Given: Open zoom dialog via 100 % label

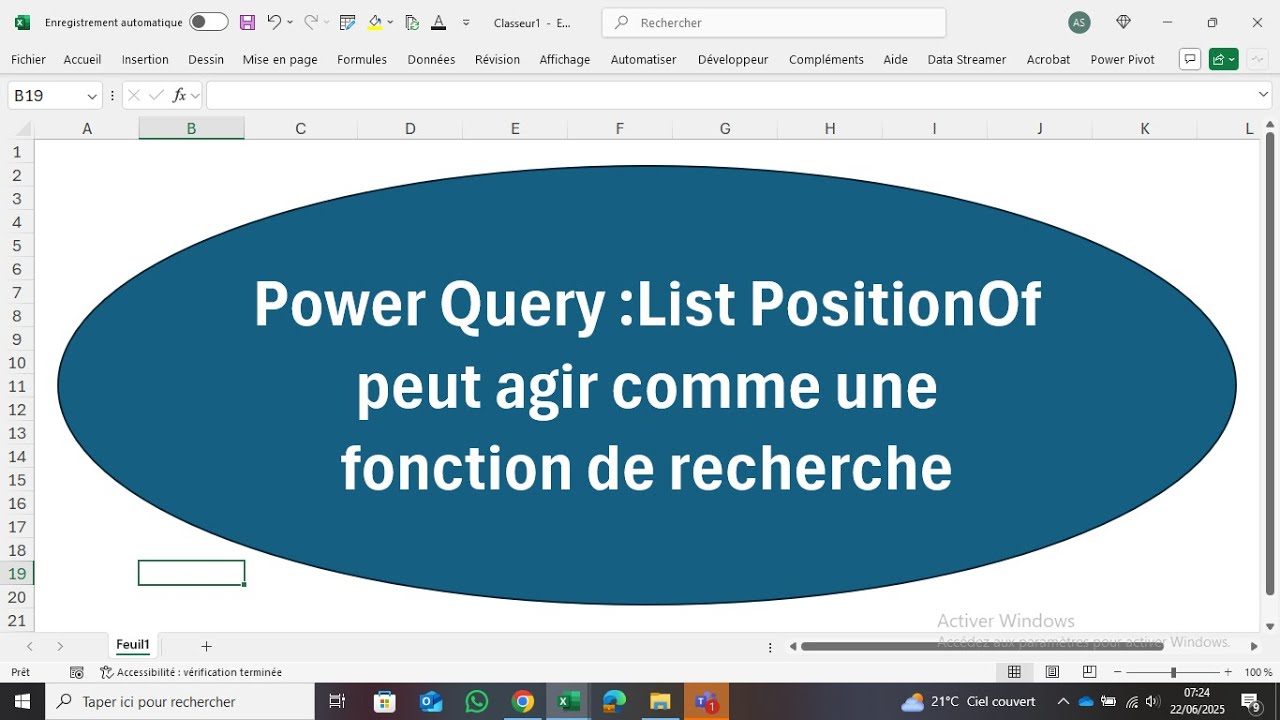Looking at the screenshot, I should point(1258,672).
